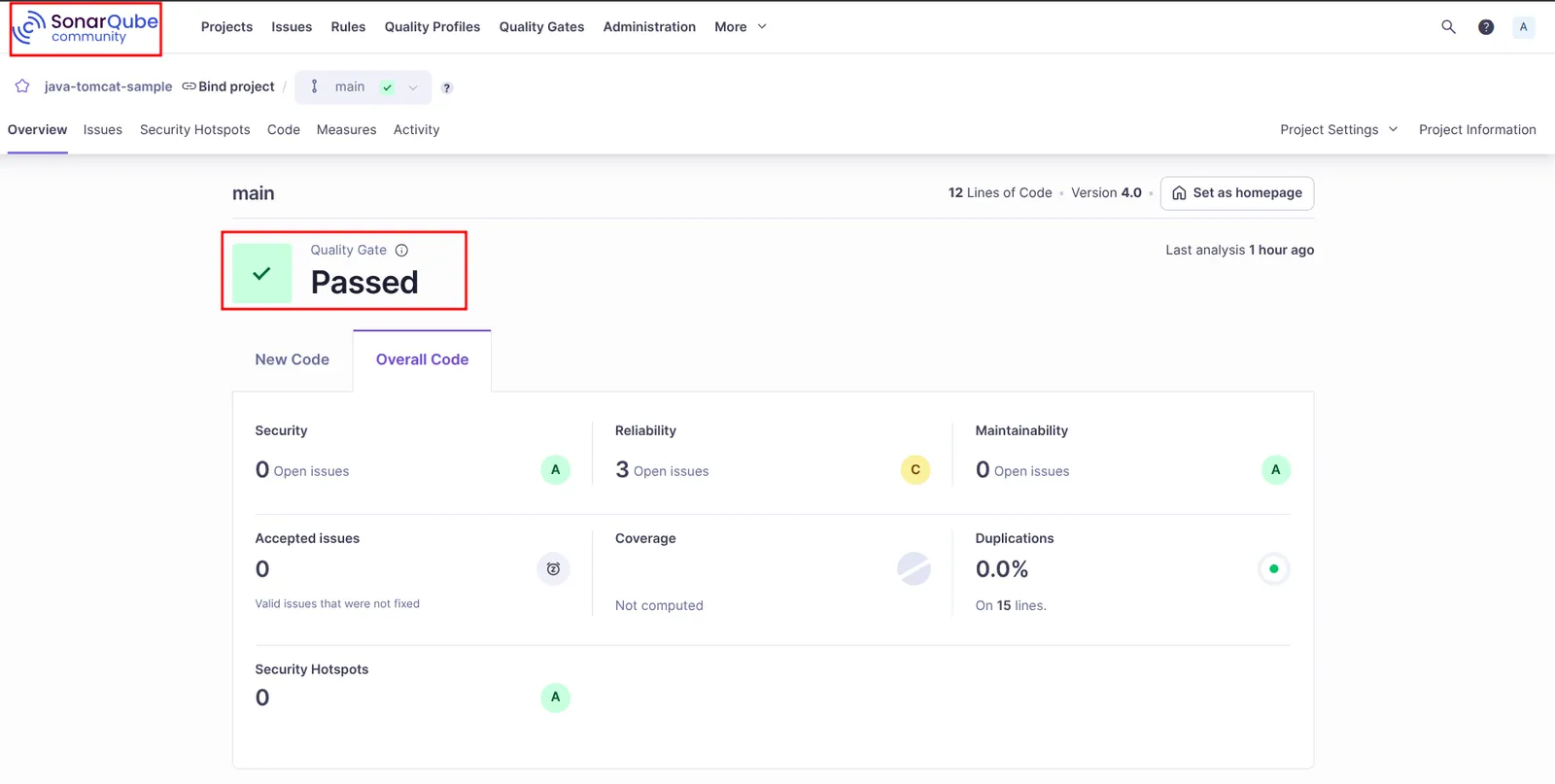1555x784 pixels.
Task: Click the Accepted issues snooze icon
Action: click(553, 569)
